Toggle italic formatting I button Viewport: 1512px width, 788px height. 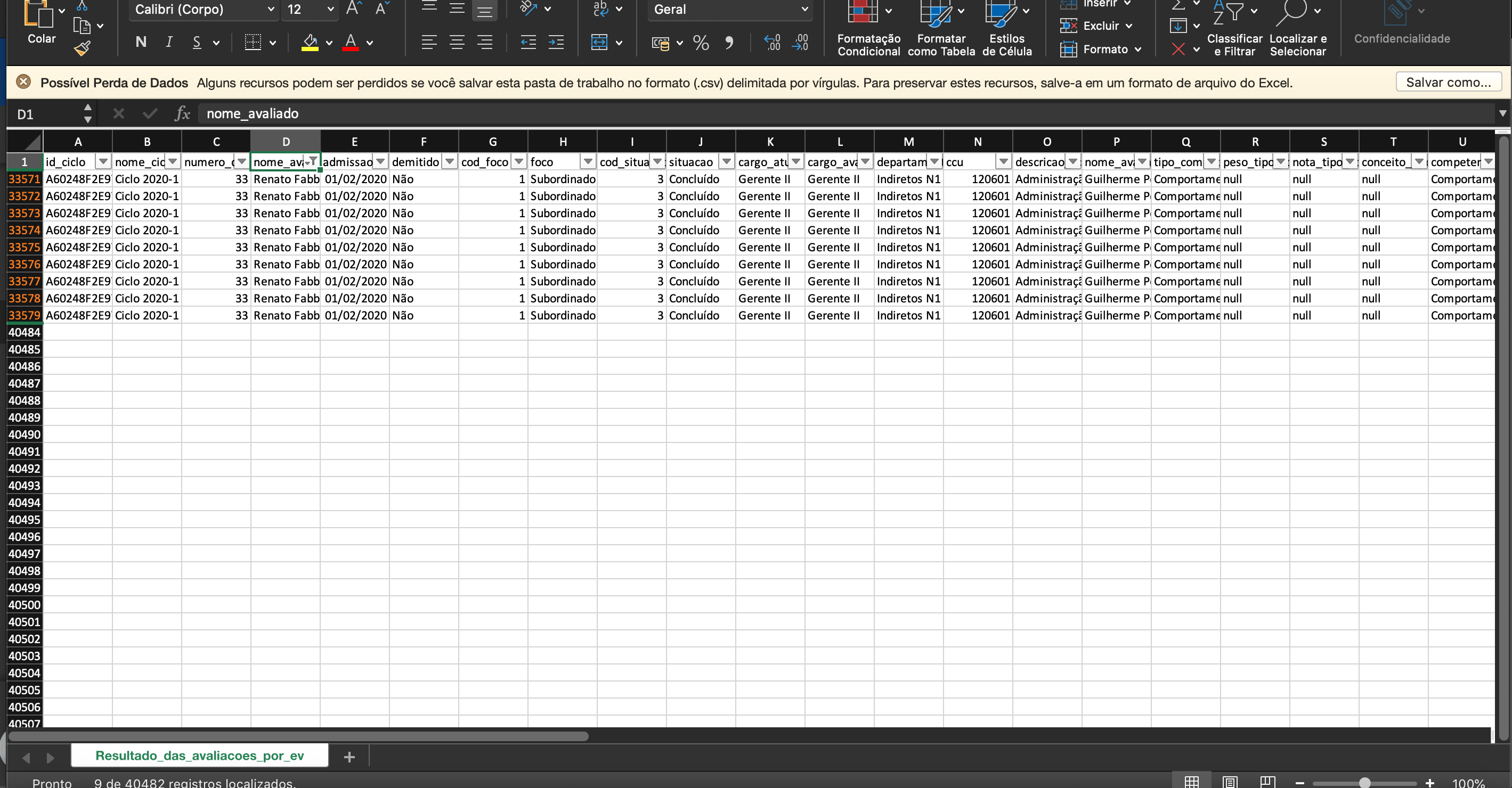coord(169,42)
